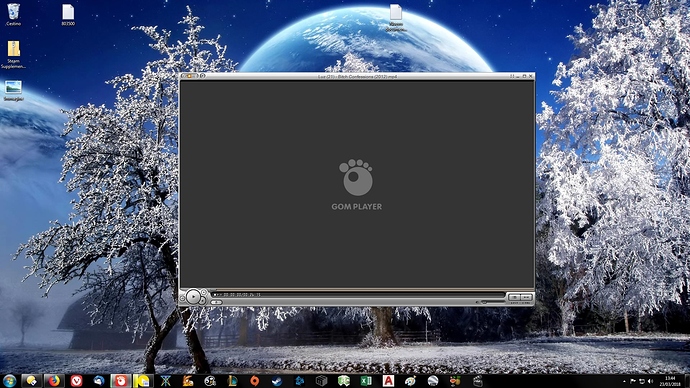Open the Windows Start menu
This screenshot has height=388, width=690.
pyautogui.click(x=9, y=381)
